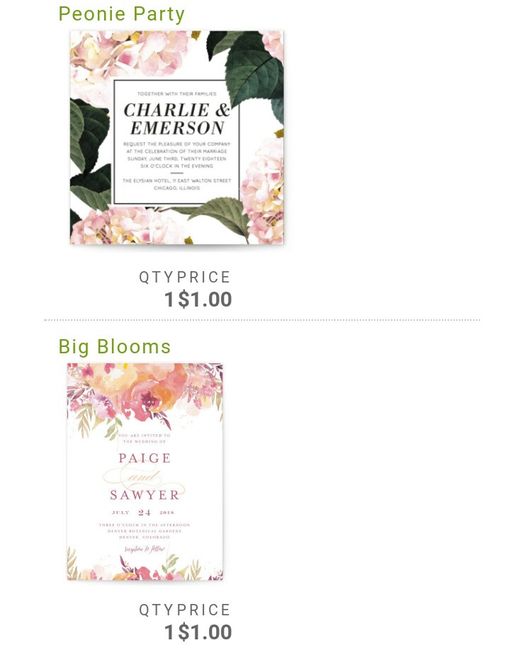Click the Big Blooms quantity value 1

coord(170,632)
